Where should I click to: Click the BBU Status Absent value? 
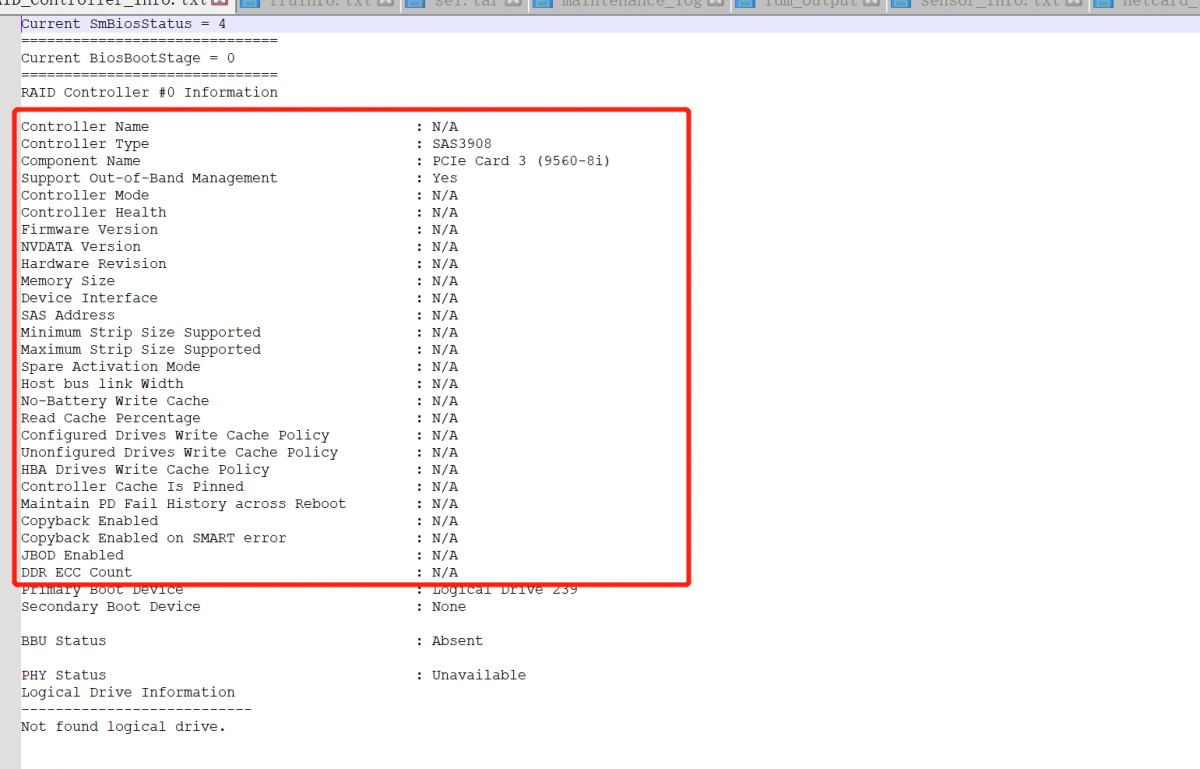(x=457, y=641)
